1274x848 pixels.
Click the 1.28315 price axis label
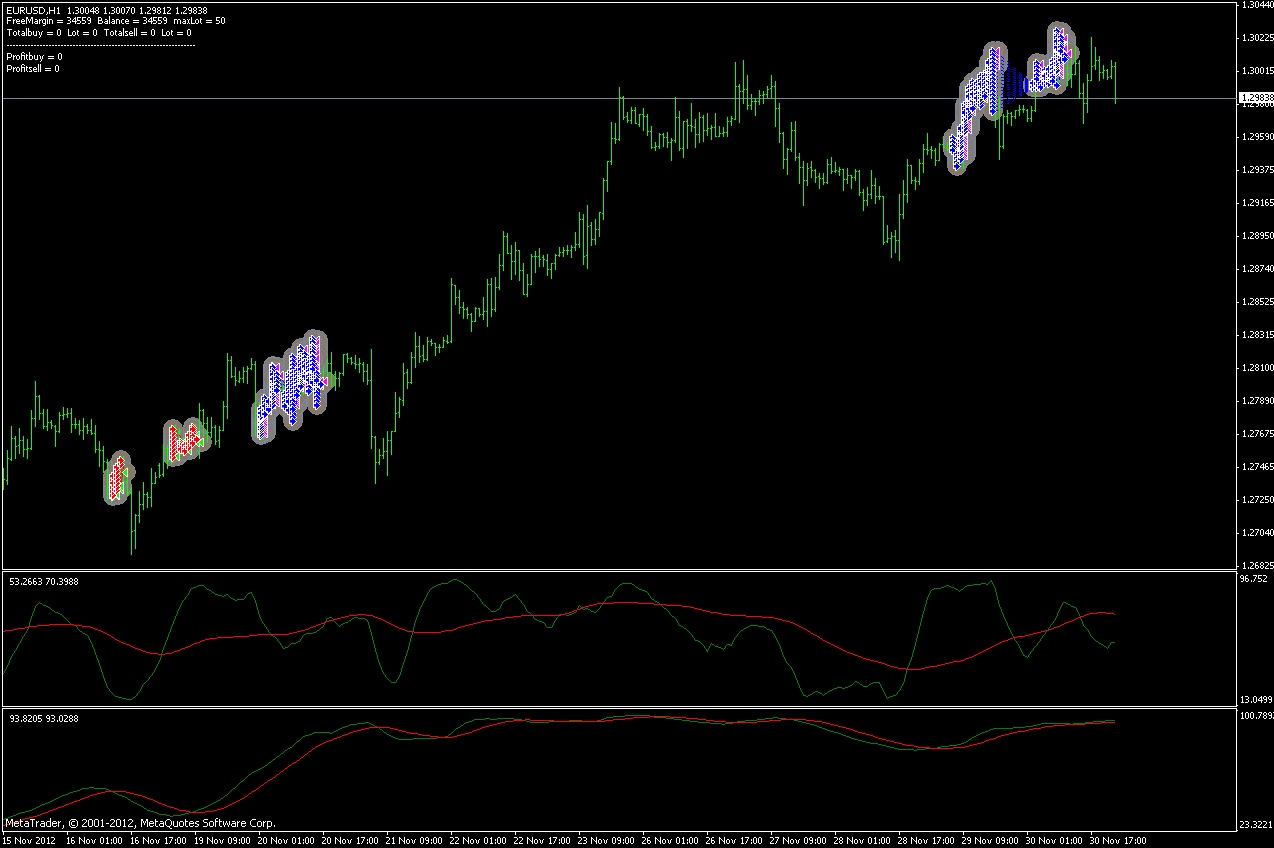[1256, 335]
